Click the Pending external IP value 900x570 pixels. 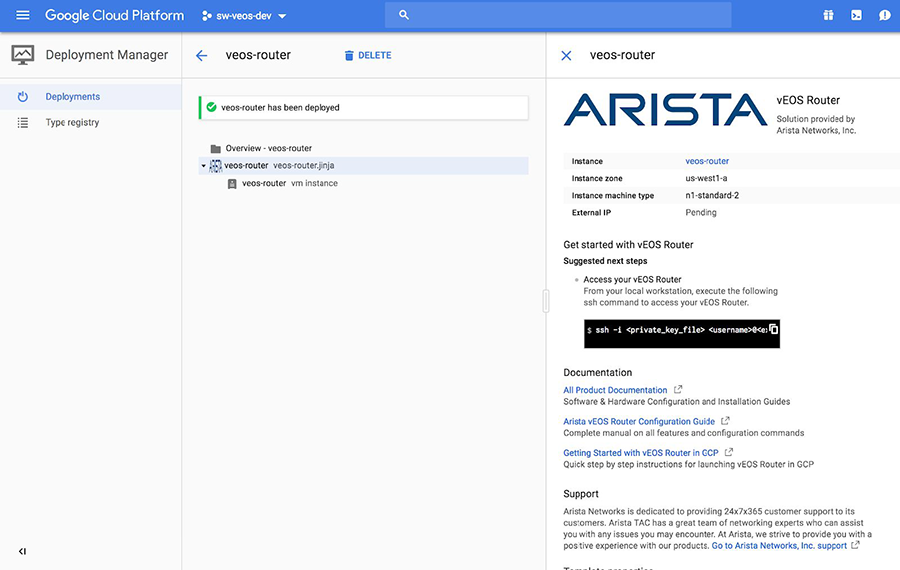coord(701,212)
